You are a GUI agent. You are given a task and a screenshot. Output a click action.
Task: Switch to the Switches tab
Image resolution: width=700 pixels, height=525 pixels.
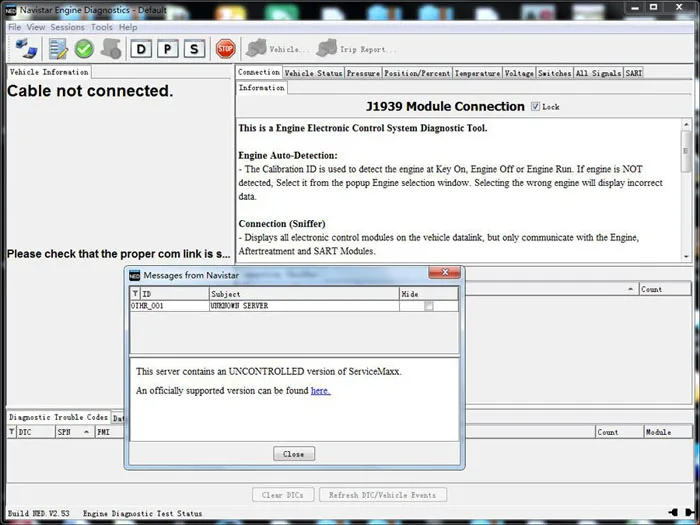(x=554, y=73)
